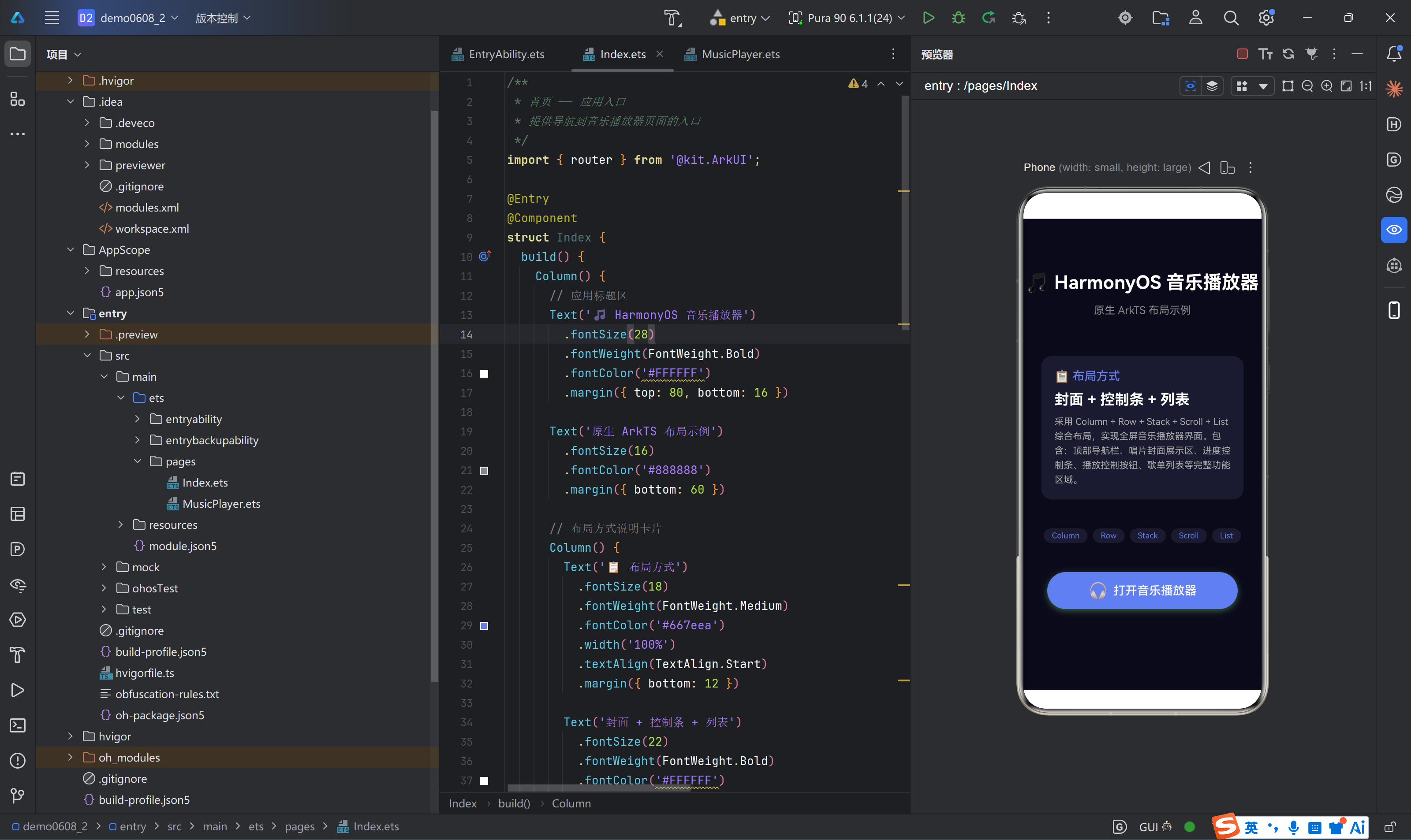Click the GUI indicator in status bar

coord(1155,827)
